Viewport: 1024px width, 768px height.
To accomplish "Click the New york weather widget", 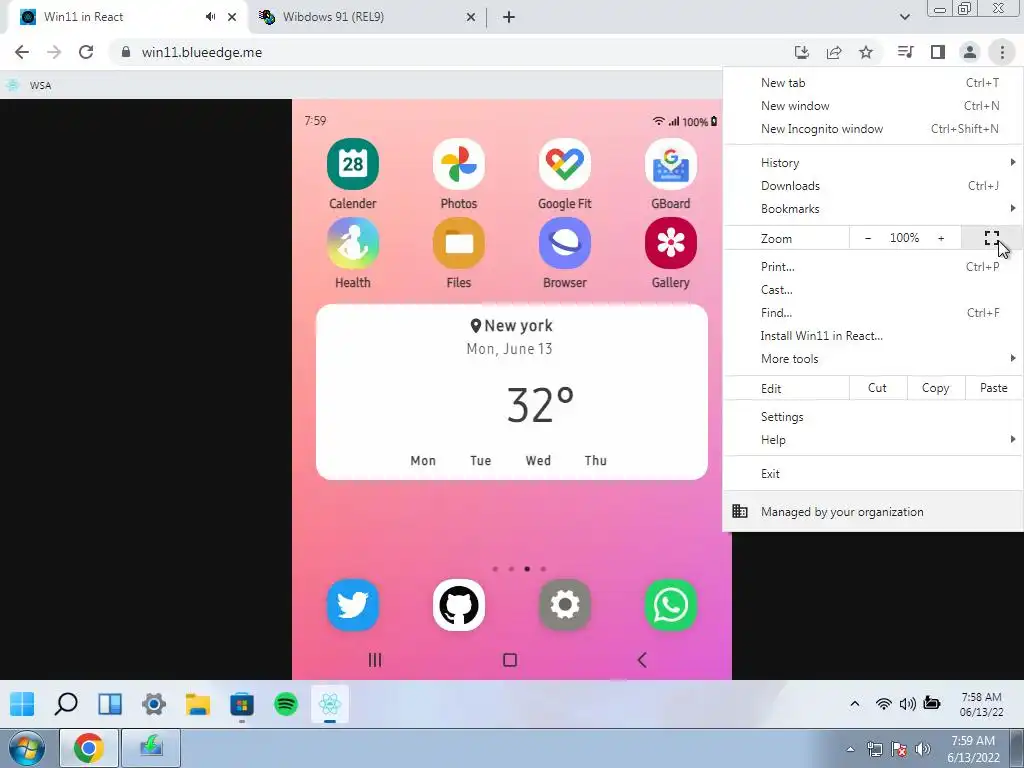I will 512,392.
